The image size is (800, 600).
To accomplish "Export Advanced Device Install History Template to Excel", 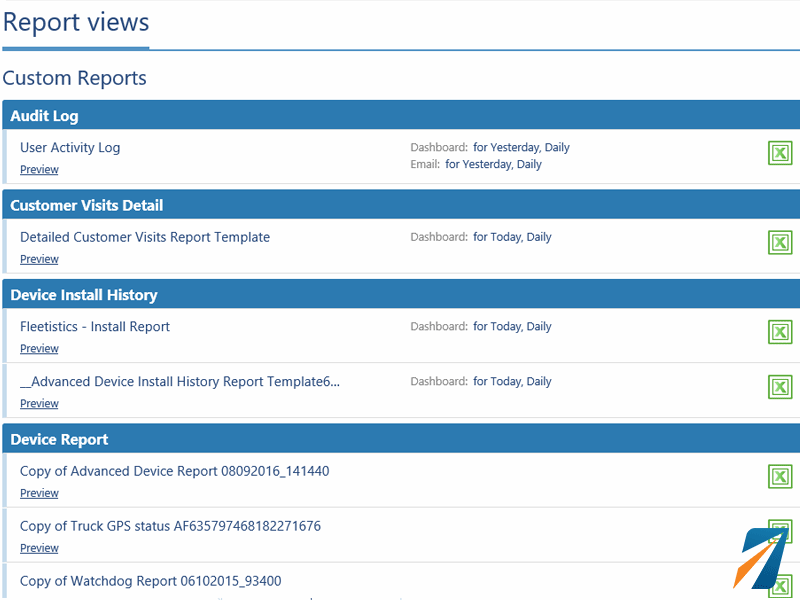I will point(780,387).
